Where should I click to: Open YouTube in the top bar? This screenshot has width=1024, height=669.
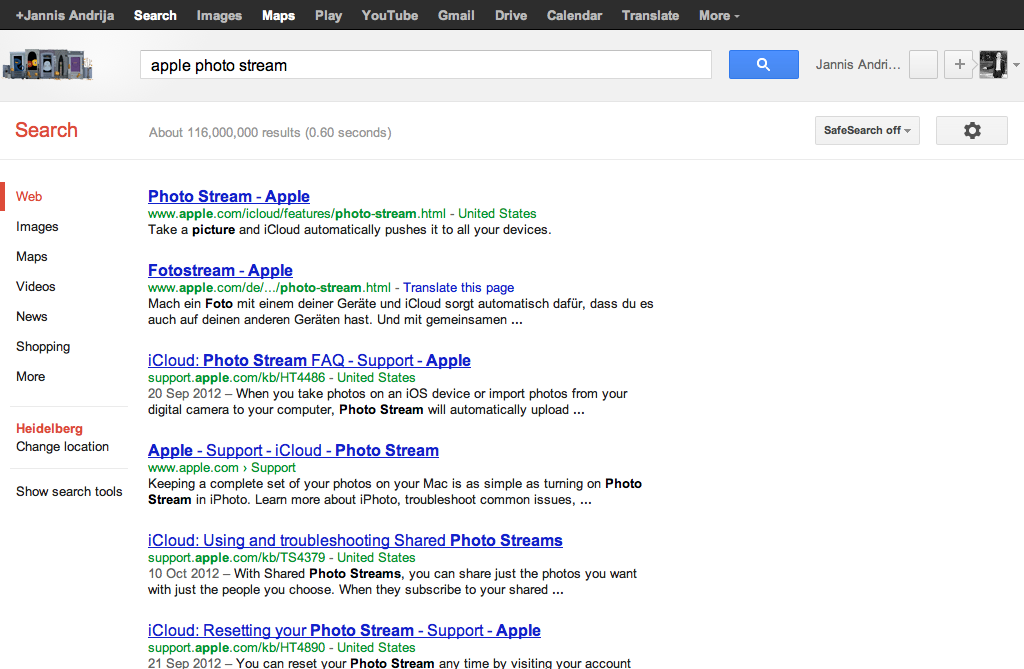click(390, 16)
